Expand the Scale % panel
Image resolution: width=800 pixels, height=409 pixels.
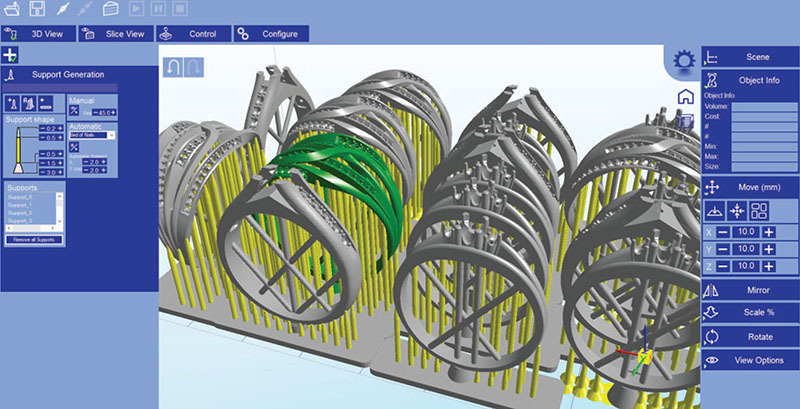pos(750,312)
